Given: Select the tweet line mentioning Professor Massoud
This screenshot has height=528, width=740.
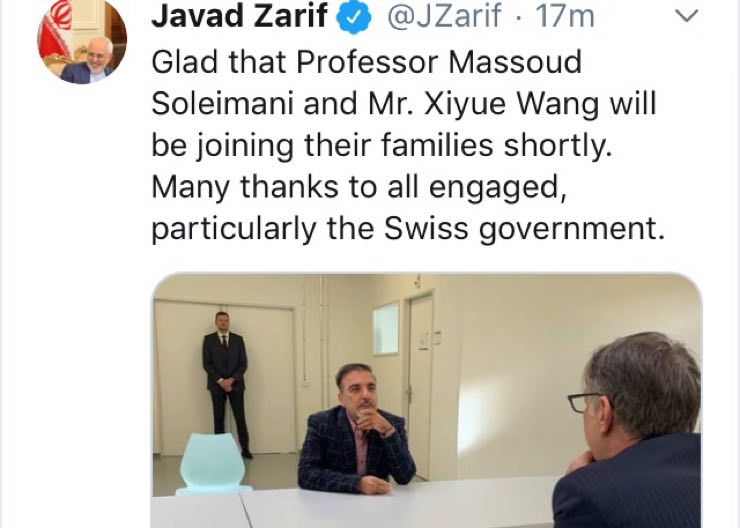Looking at the screenshot, I should click(367, 62).
